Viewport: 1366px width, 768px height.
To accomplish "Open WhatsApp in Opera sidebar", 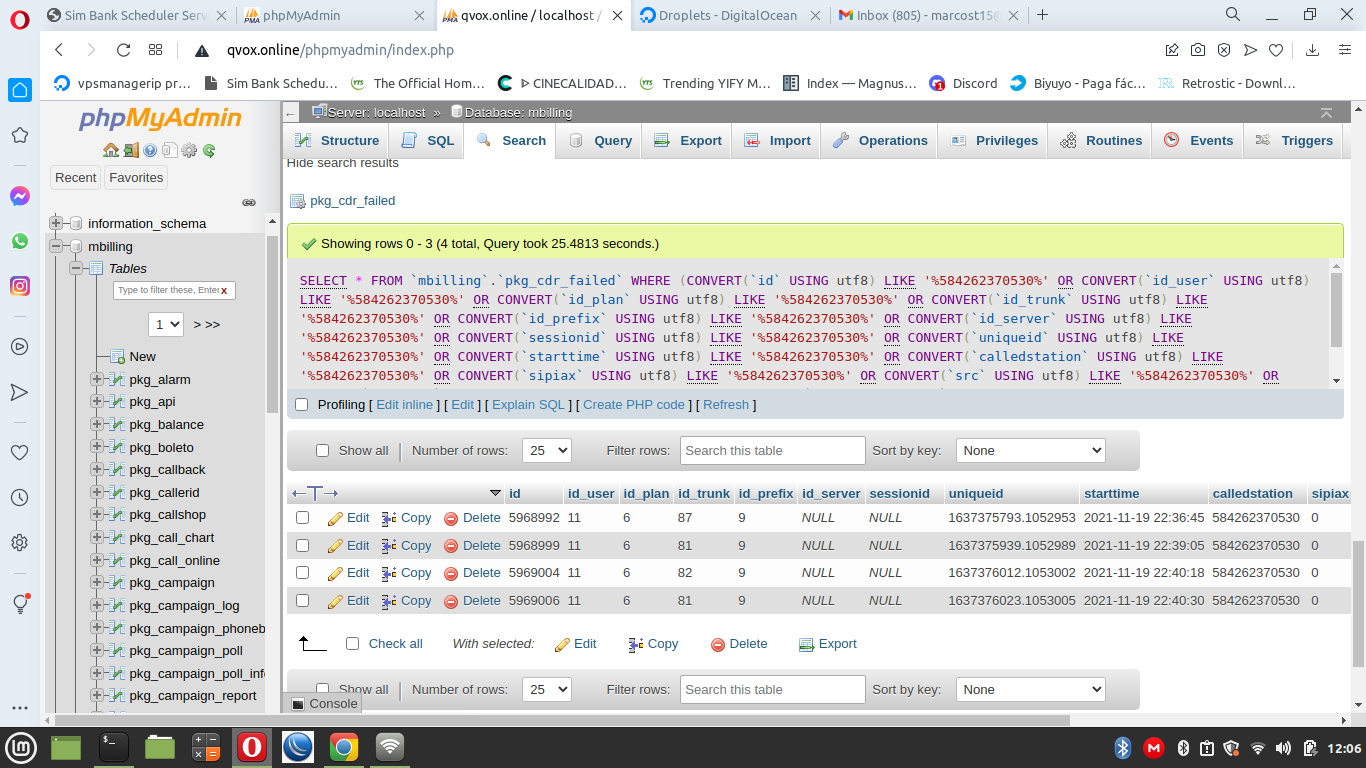I will (20, 241).
